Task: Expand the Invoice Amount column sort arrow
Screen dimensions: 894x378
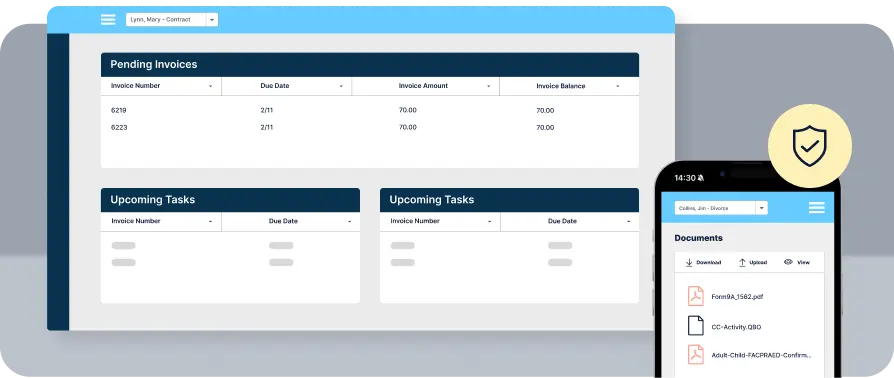Action: point(489,86)
